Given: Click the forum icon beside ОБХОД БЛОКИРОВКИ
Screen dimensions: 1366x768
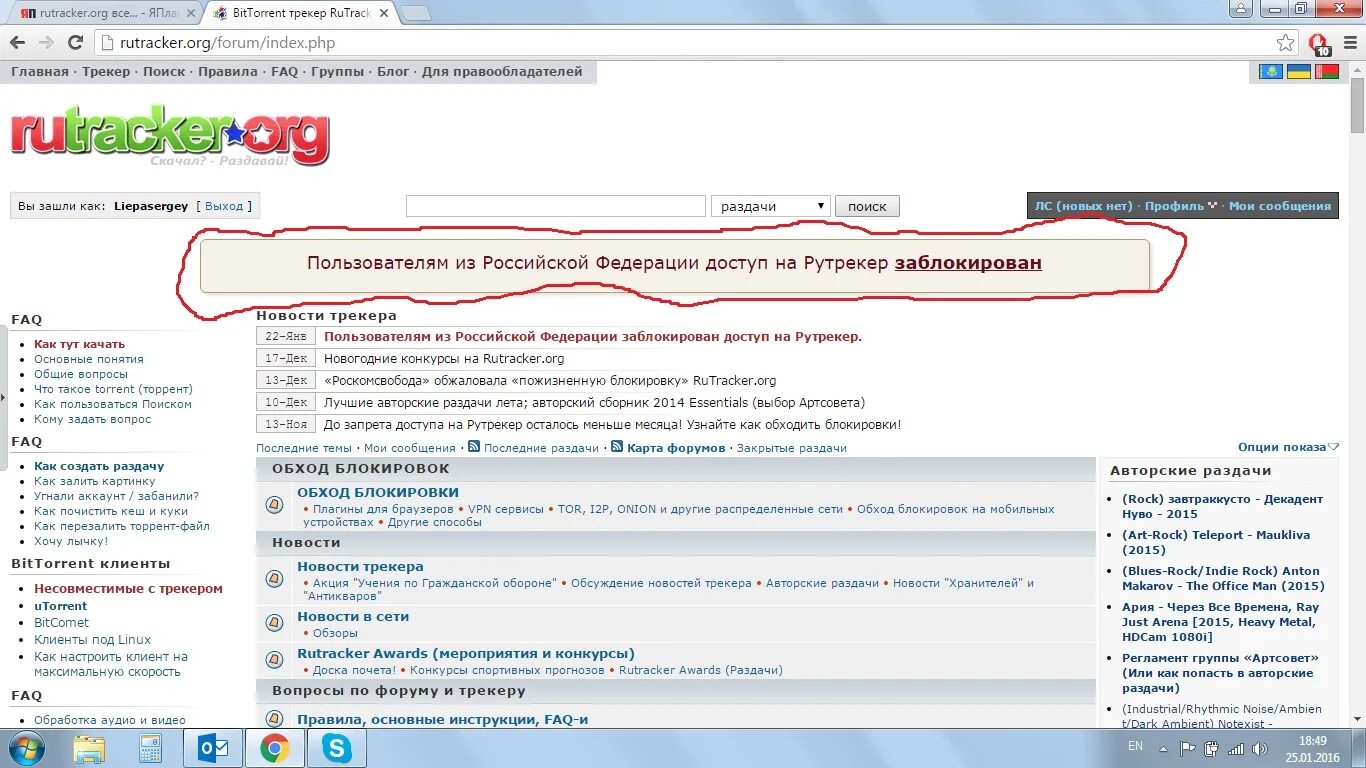Looking at the screenshot, I should [274, 505].
